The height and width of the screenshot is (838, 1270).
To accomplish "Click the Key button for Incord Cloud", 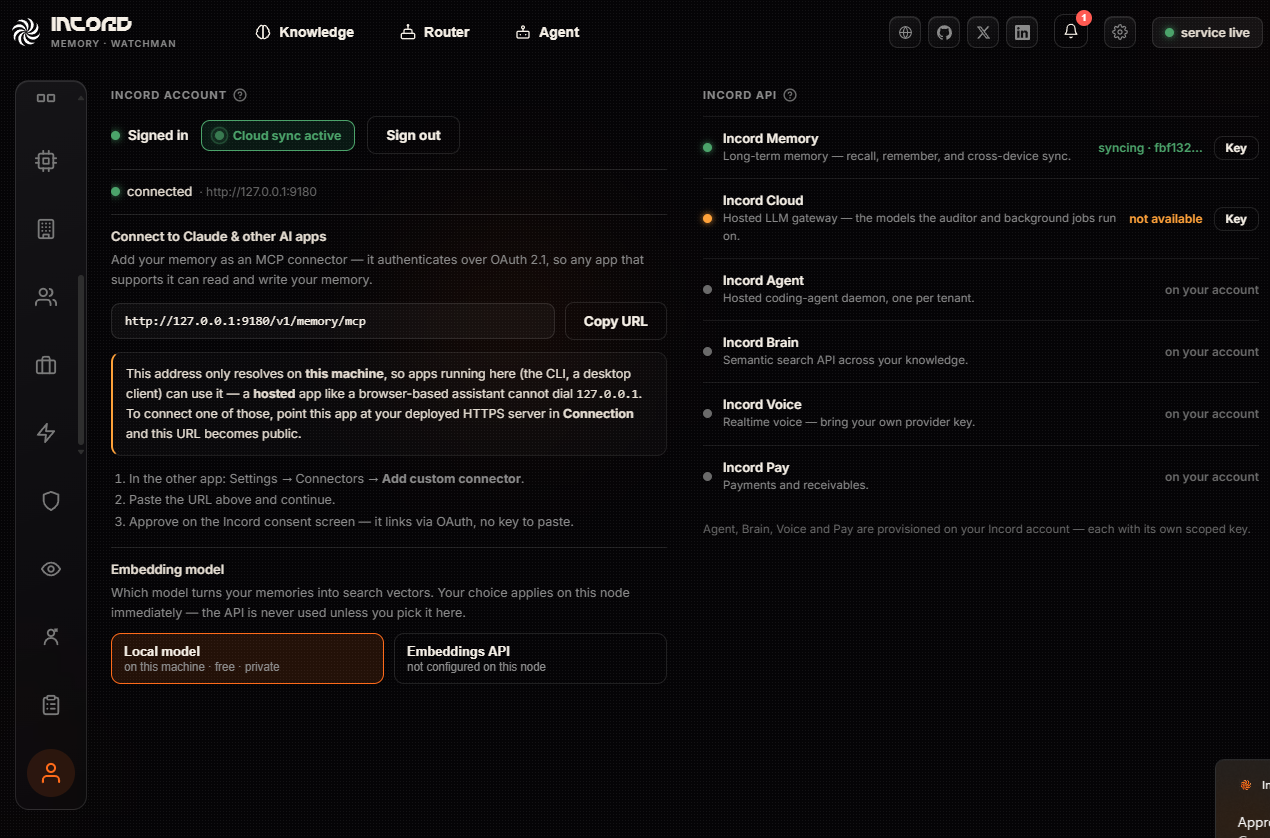I will (1236, 219).
